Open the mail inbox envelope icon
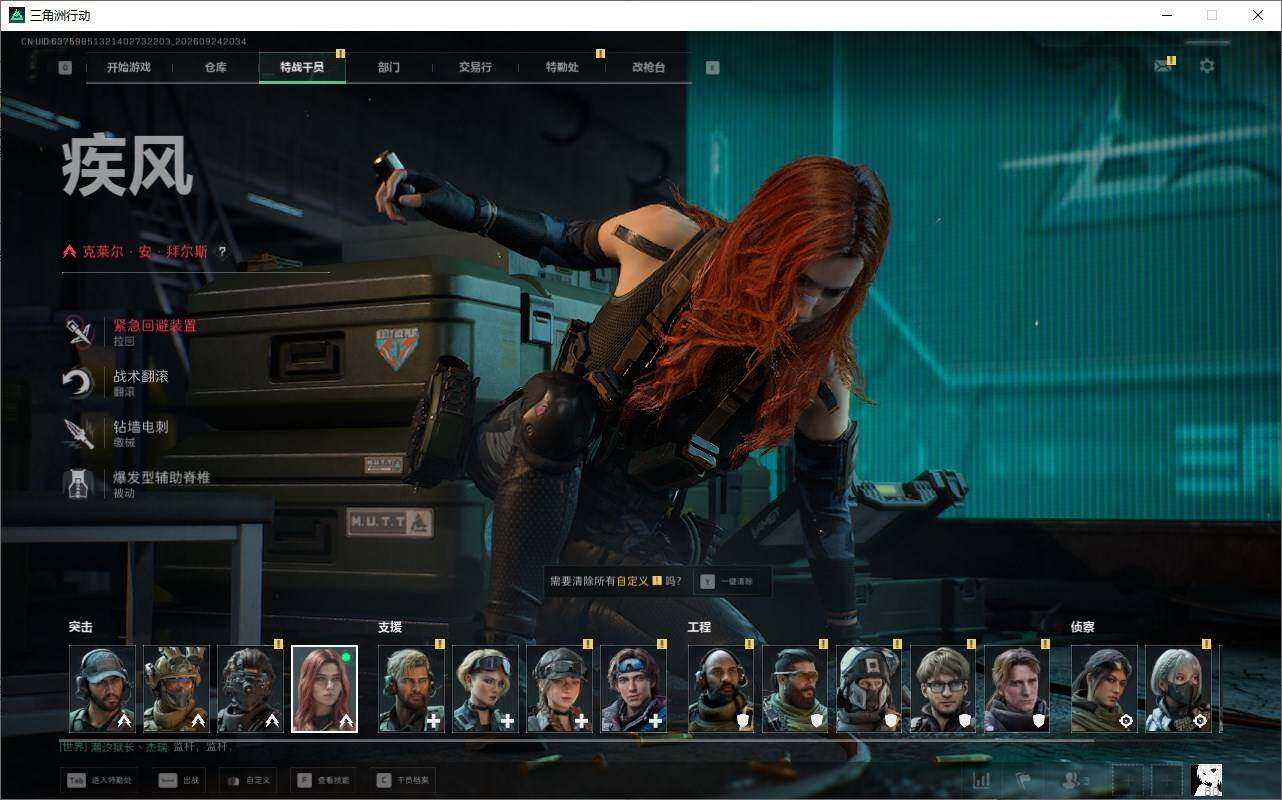Viewport: 1282px width, 800px height. pos(1162,66)
